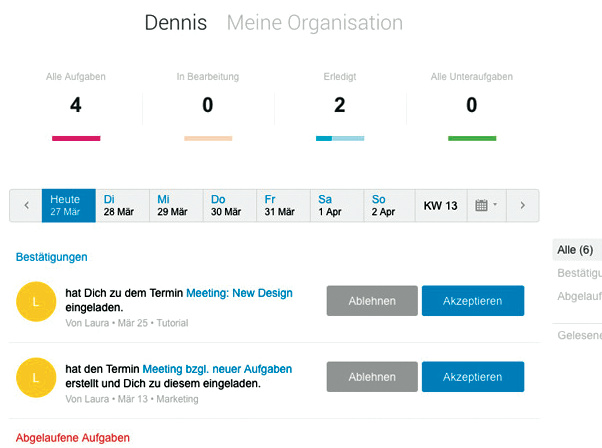Accept the Meeting: New Design invitation

point(472,301)
